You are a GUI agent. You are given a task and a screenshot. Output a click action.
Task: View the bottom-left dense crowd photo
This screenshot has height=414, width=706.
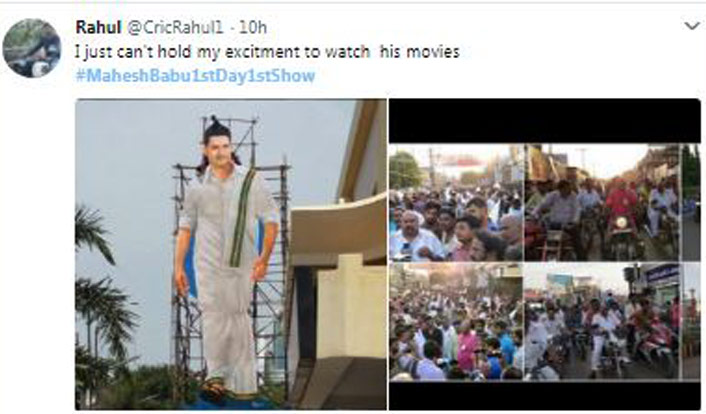click(x=456, y=322)
